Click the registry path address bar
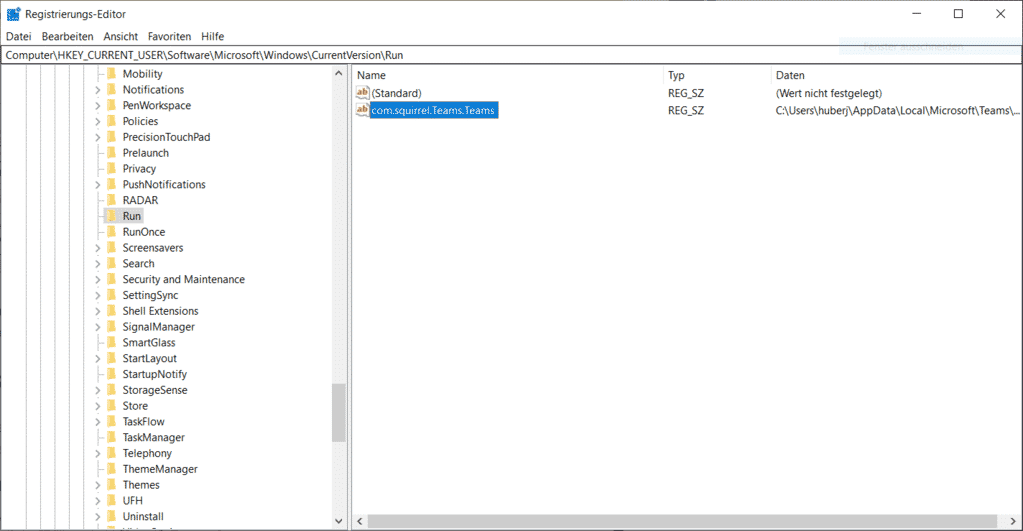Viewport: 1023px width, 531px height. [511, 55]
